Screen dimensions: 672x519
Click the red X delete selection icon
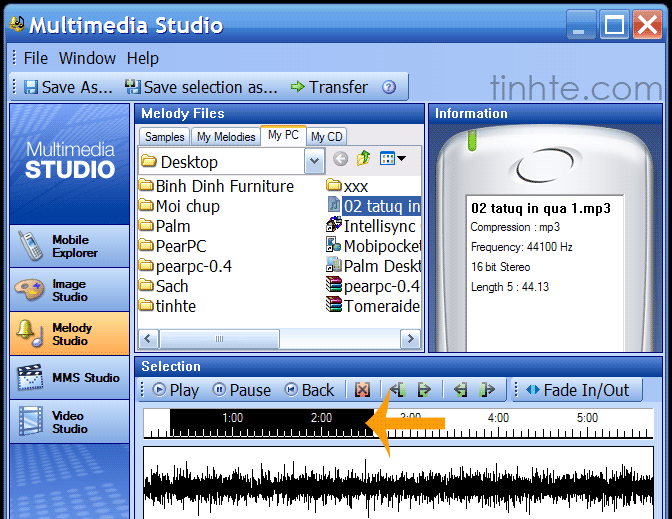click(x=362, y=390)
